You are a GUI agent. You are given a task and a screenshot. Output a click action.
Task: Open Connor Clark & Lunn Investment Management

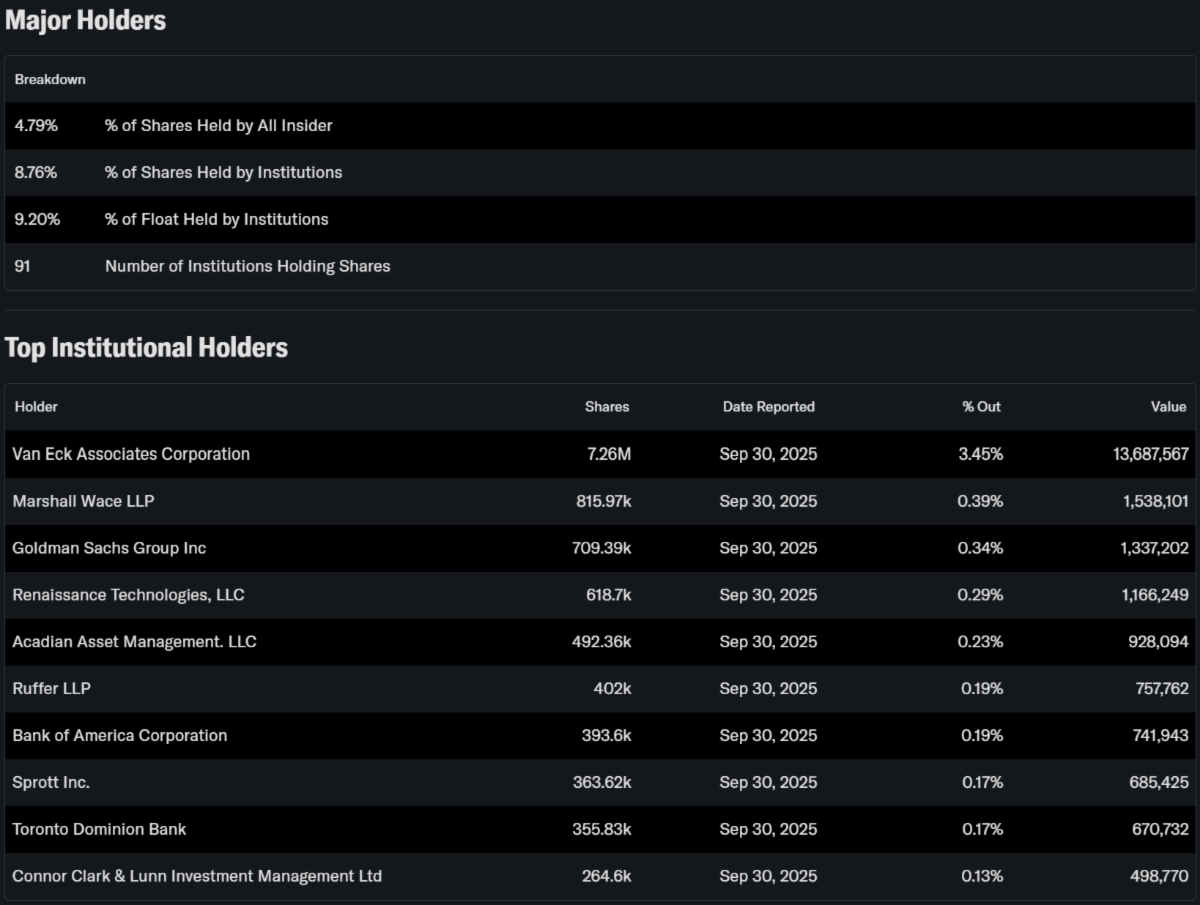coord(197,877)
